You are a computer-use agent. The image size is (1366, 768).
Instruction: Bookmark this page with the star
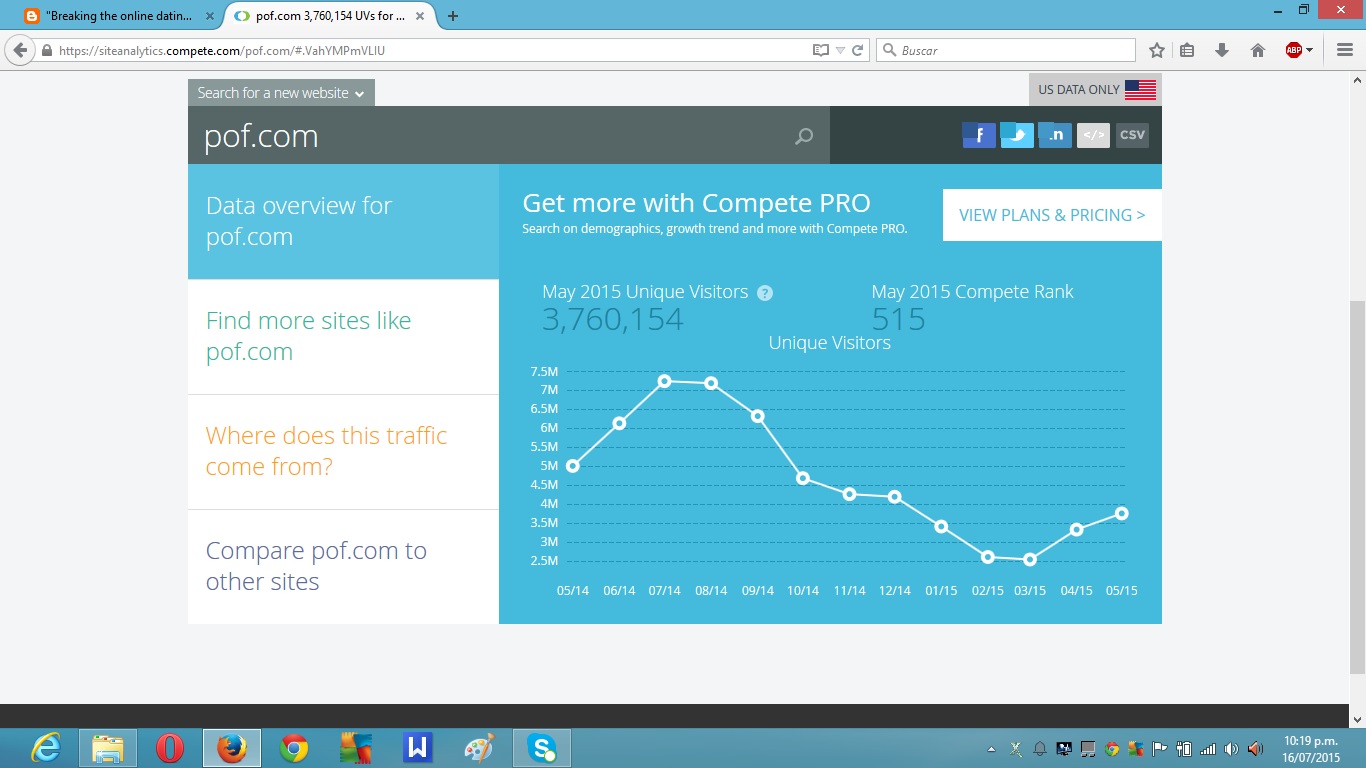click(1157, 50)
